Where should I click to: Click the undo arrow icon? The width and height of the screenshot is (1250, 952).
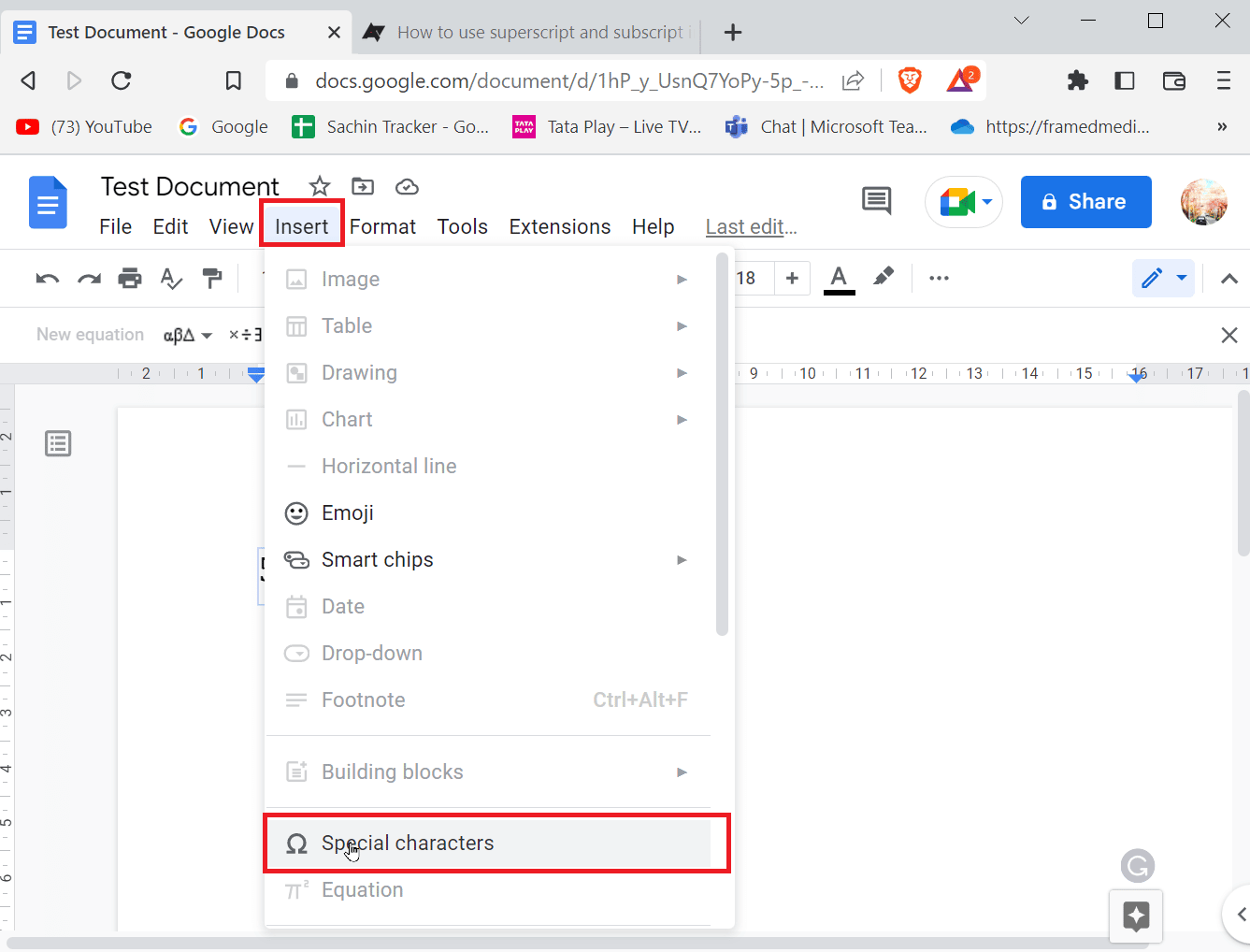pyautogui.click(x=48, y=278)
